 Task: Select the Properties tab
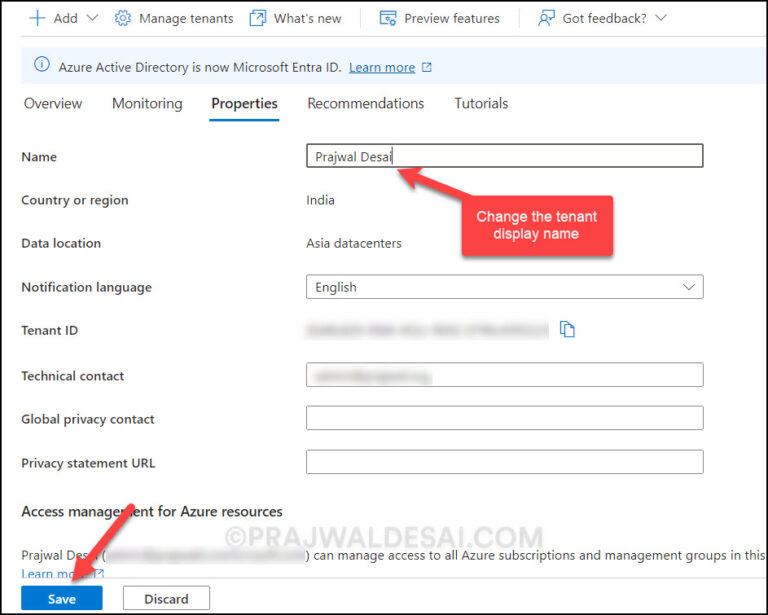point(244,103)
